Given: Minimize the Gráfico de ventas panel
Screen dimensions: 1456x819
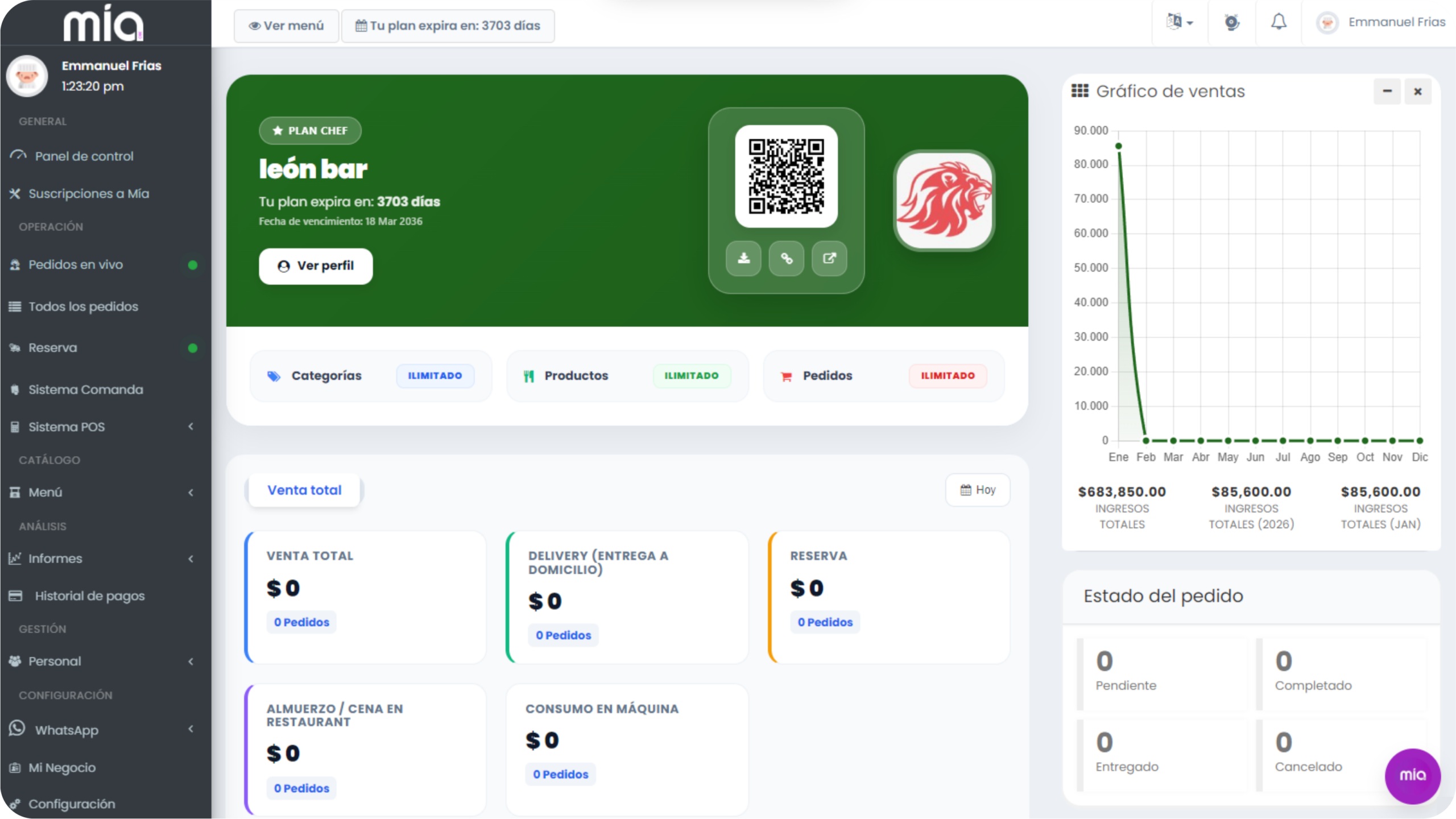Looking at the screenshot, I should pos(1387,91).
